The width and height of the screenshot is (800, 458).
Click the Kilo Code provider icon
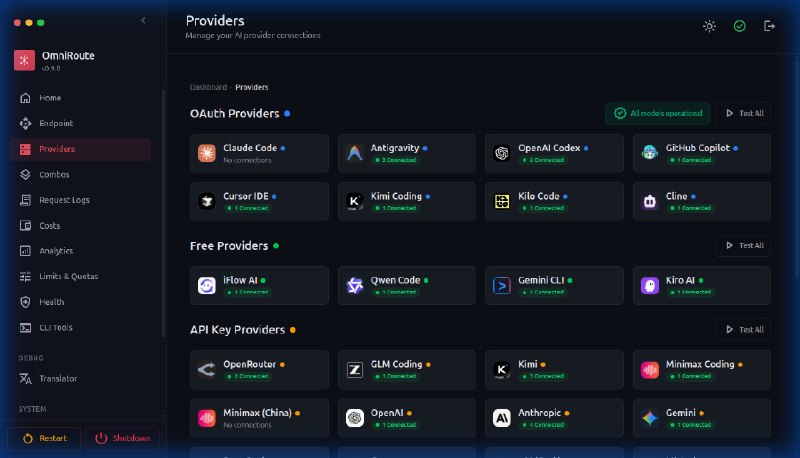point(502,201)
